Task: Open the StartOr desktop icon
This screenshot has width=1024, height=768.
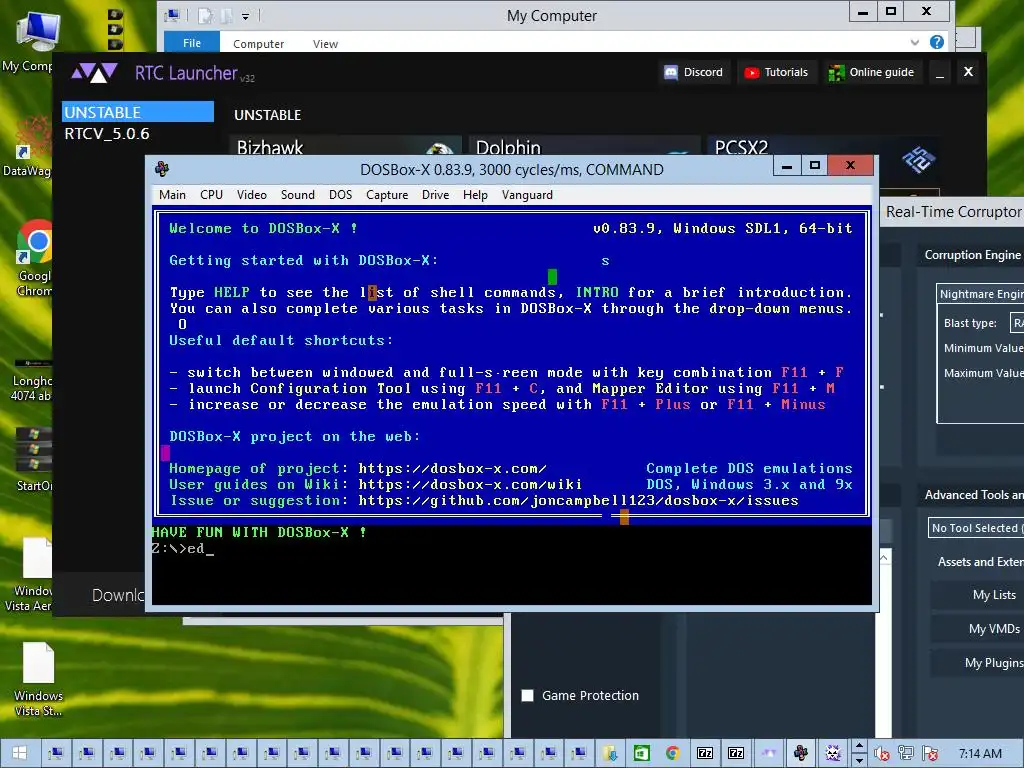Action: point(33,459)
